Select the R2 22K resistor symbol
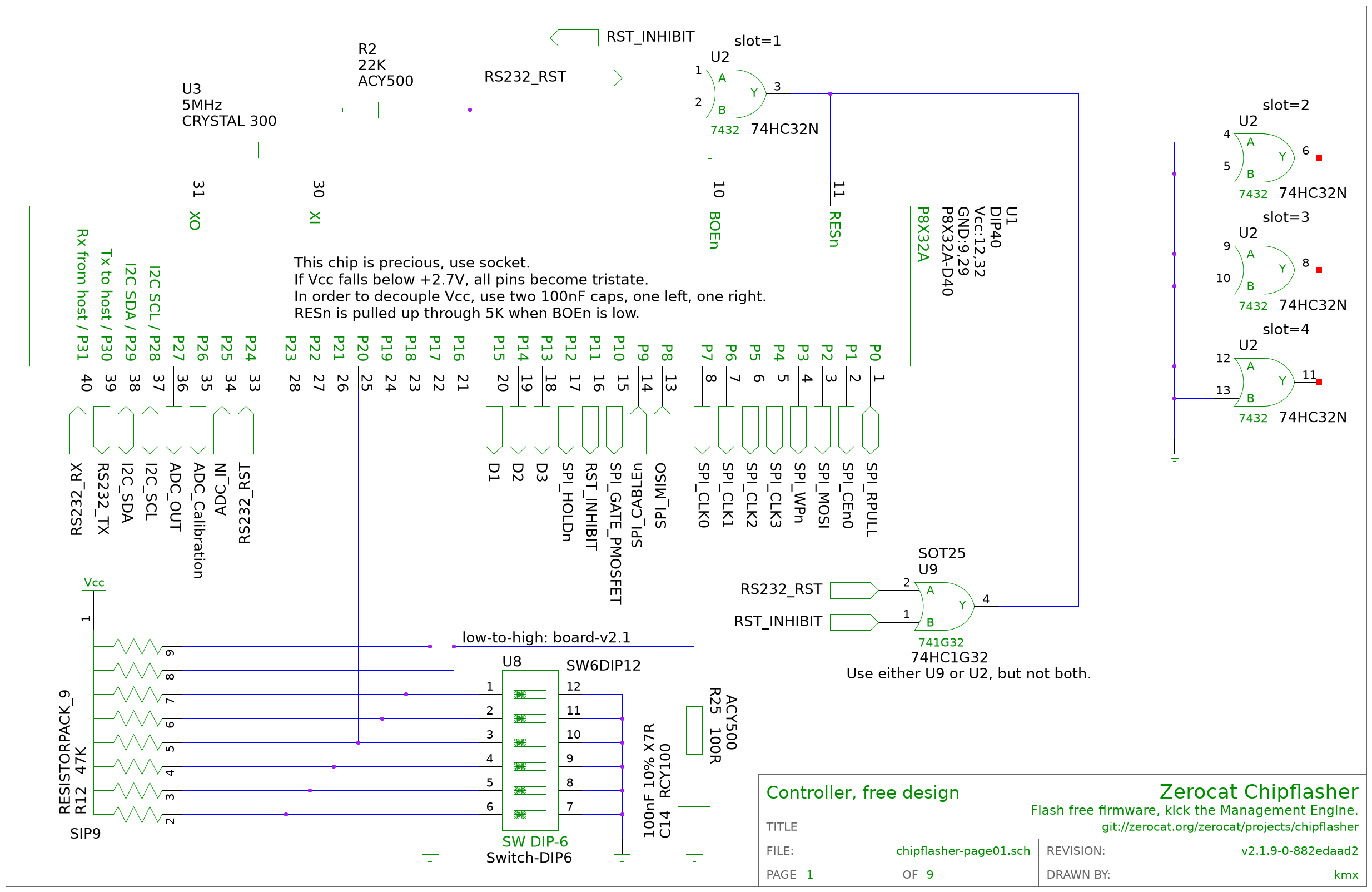The height and width of the screenshot is (892, 1372). pyautogui.click(x=402, y=110)
